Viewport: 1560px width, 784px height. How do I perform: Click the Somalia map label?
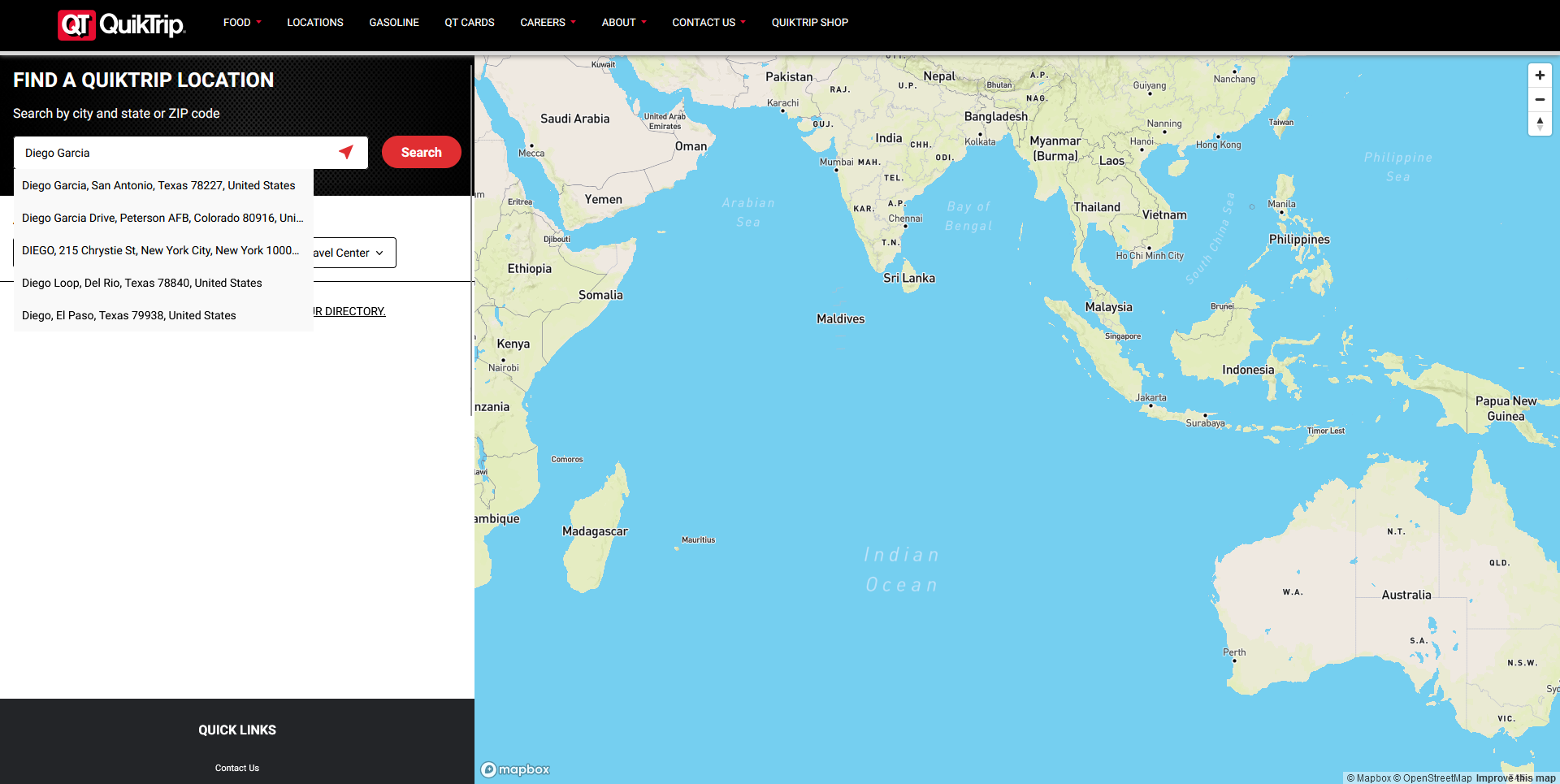click(600, 295)
